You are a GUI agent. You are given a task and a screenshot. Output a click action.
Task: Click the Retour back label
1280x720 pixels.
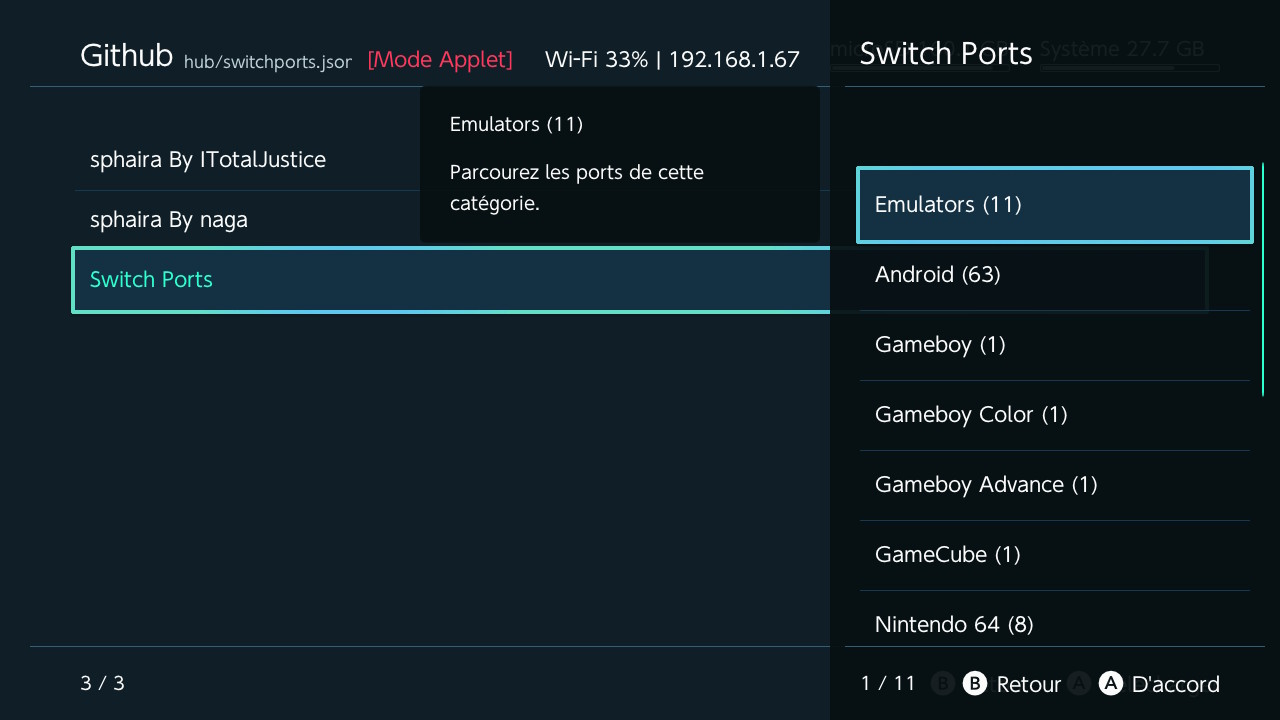click(1028, 684)
